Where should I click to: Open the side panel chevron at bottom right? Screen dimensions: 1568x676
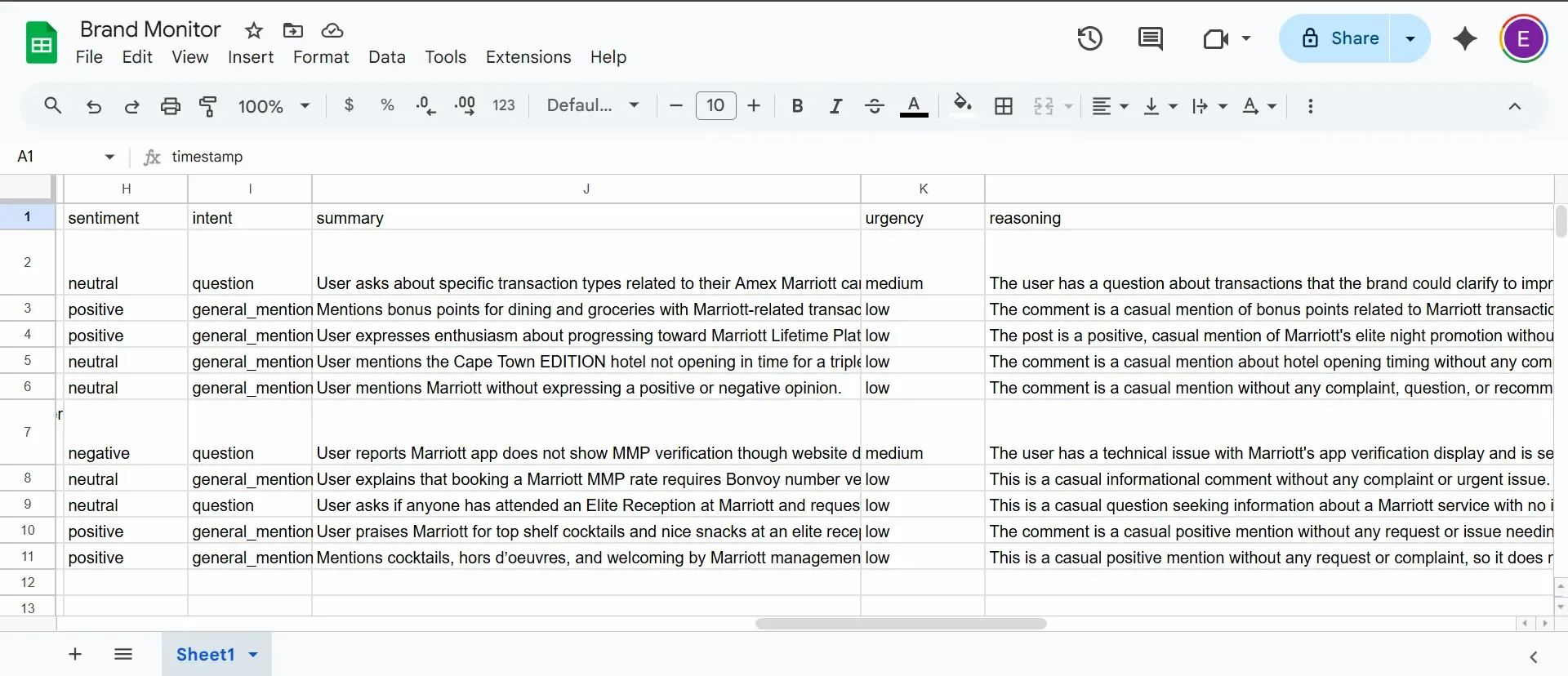click(1533, 657)
